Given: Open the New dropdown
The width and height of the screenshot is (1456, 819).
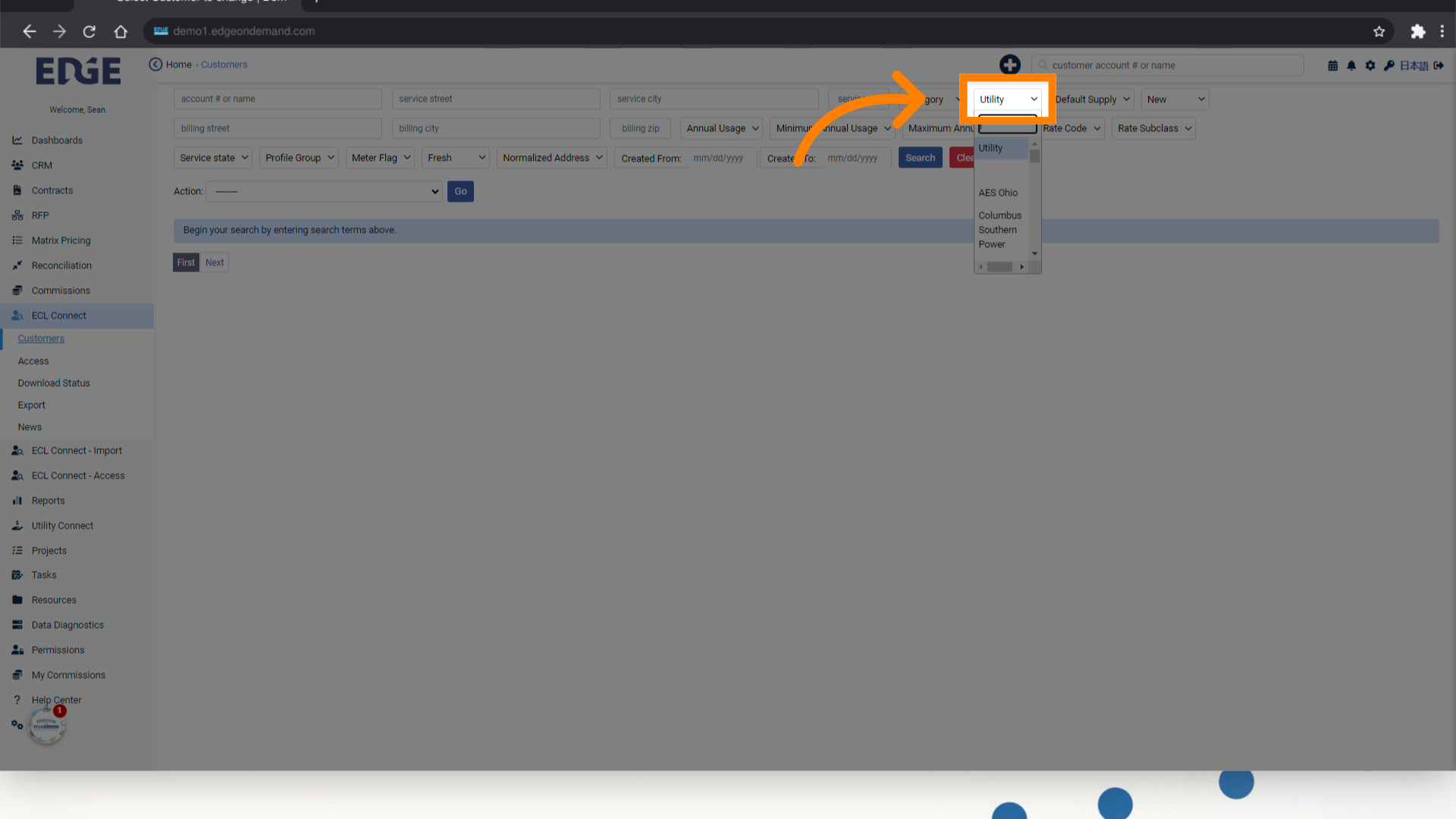Looking at the screenshot, I should coord(1175,99).
